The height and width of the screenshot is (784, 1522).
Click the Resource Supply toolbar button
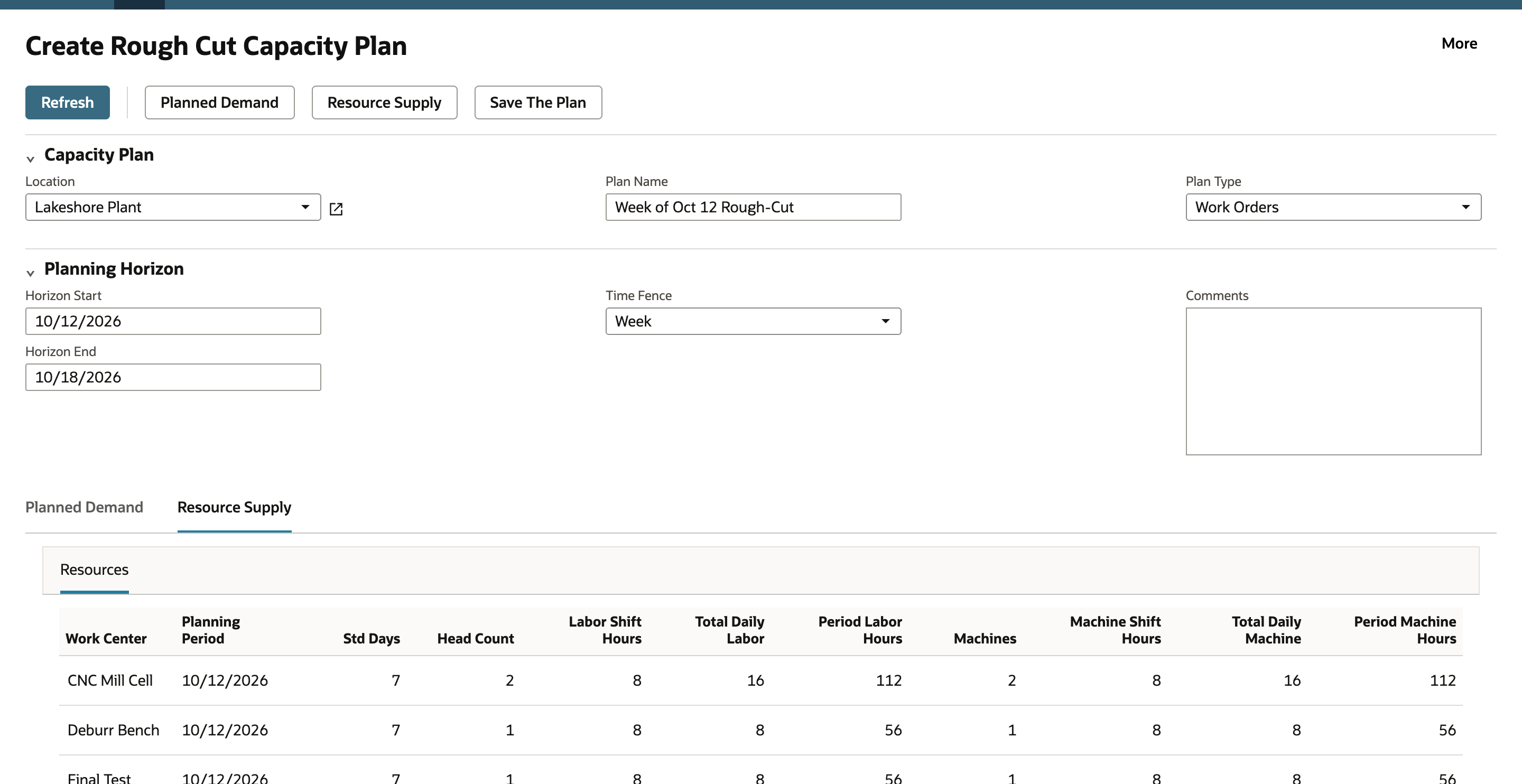[384, 102]
